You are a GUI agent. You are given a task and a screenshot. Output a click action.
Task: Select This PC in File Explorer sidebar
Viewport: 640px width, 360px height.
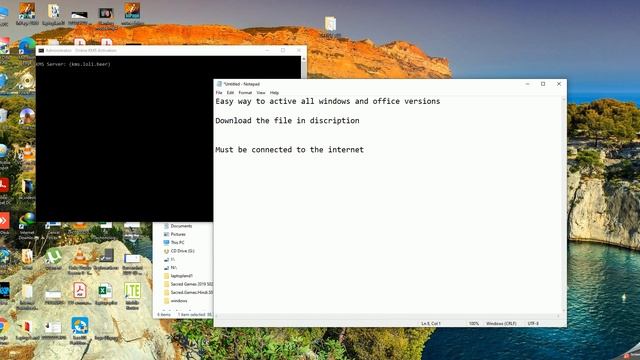(177, 242)
